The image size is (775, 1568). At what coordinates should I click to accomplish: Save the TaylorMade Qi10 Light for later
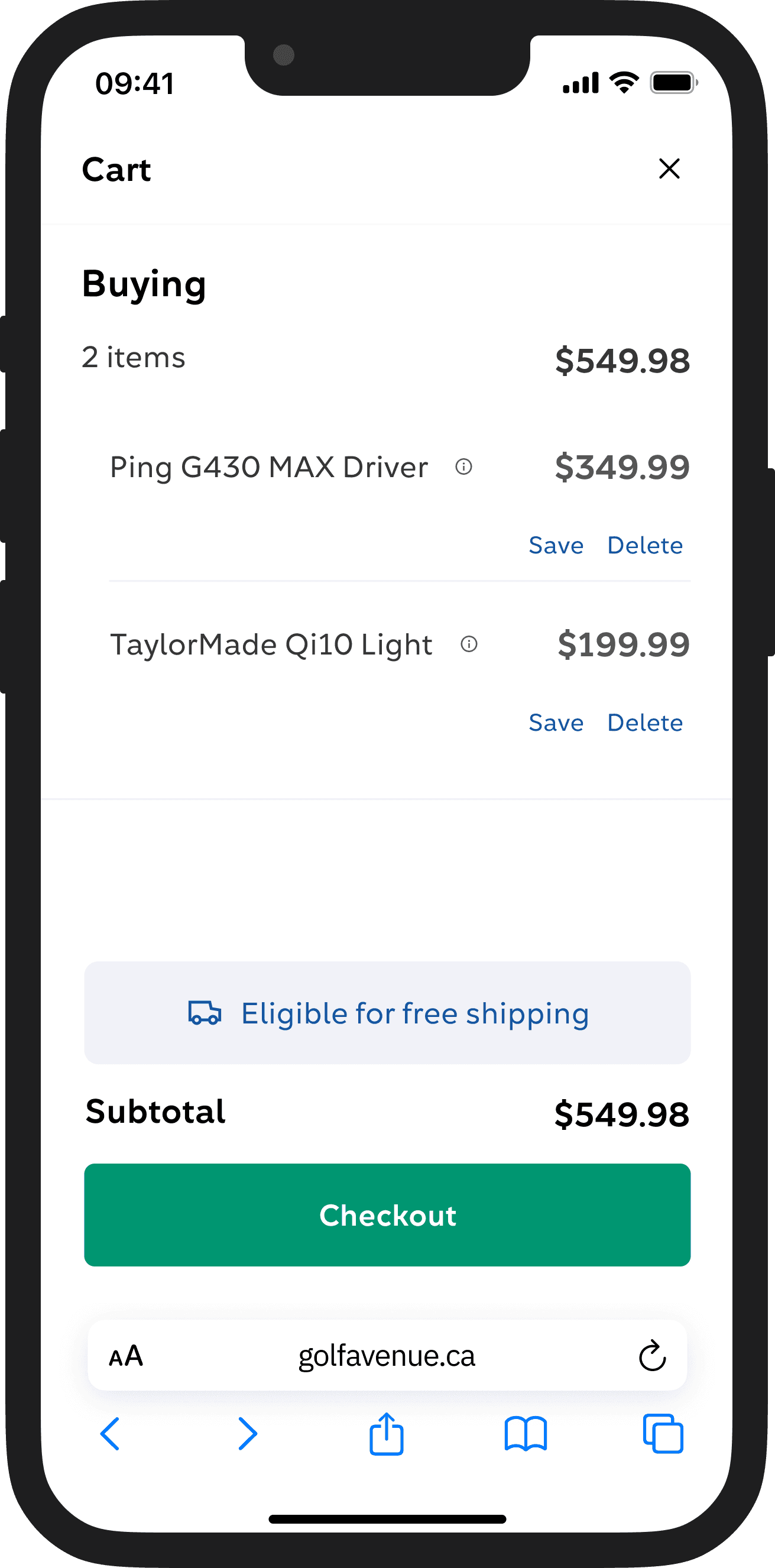(x=556, y=723)
